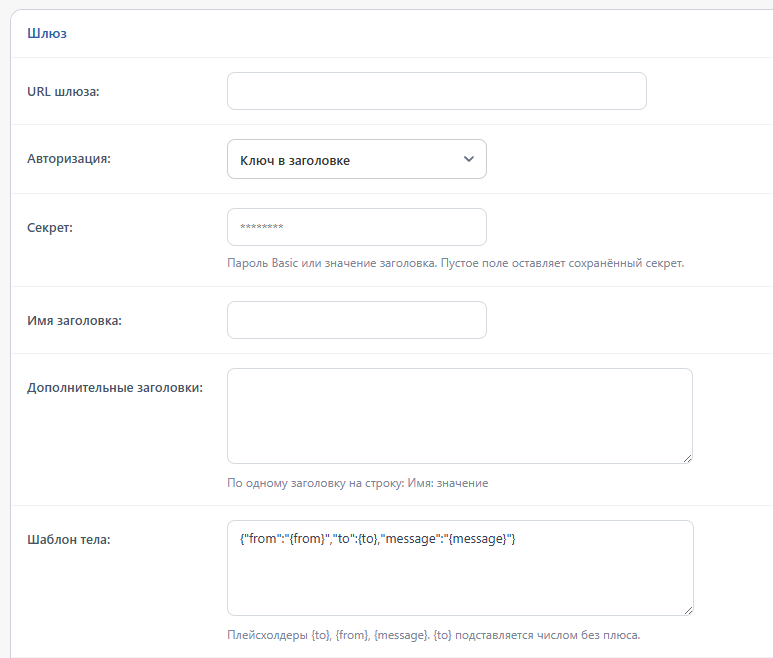Open the Авторизация dropdown
This screenshot has height=658, width=773.
(356, 159)
